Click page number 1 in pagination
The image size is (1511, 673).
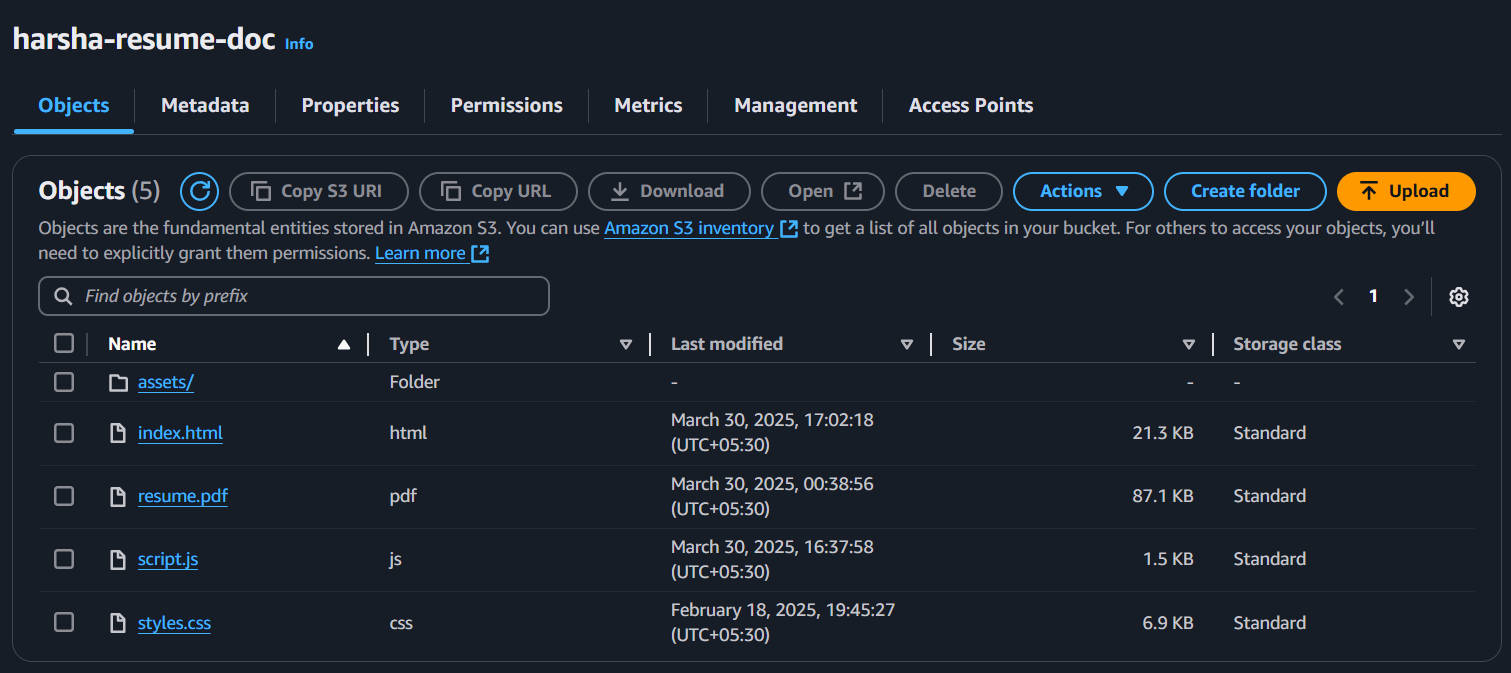coord(1374,296)
